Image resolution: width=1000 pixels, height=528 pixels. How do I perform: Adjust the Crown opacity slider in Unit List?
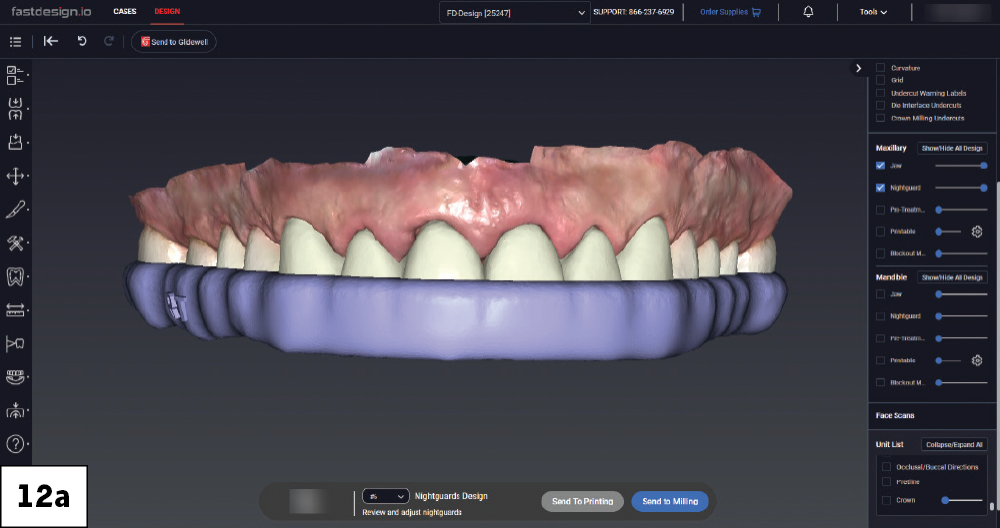coord(962,500)
